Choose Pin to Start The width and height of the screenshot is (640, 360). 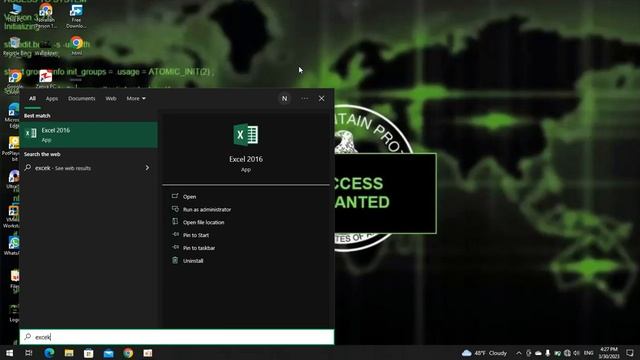coord(196,235)
